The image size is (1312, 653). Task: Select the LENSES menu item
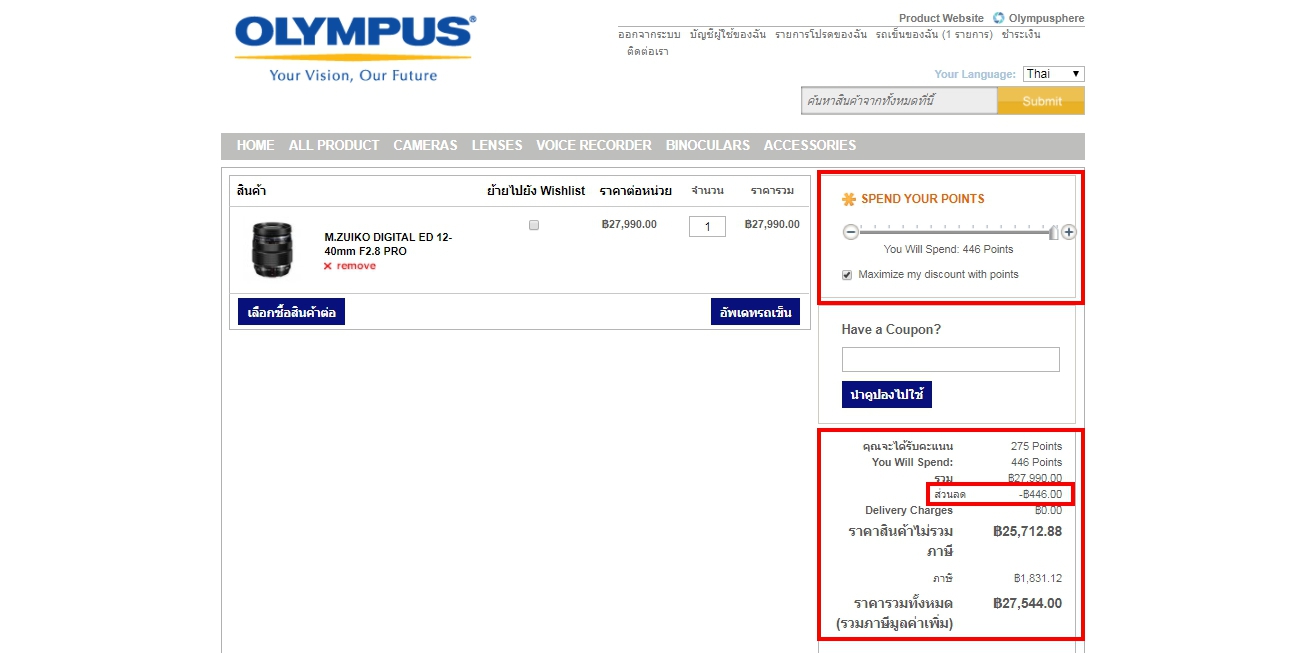[497, 145]
